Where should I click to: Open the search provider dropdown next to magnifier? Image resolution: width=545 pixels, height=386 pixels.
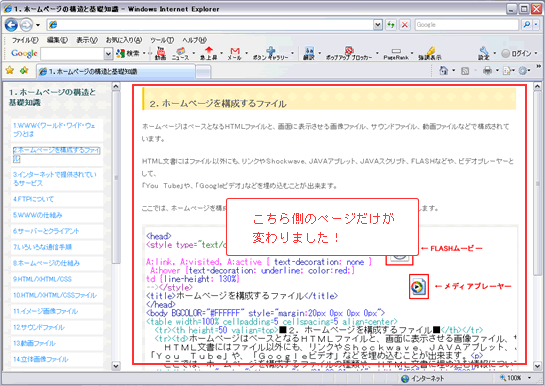[536, 25]
